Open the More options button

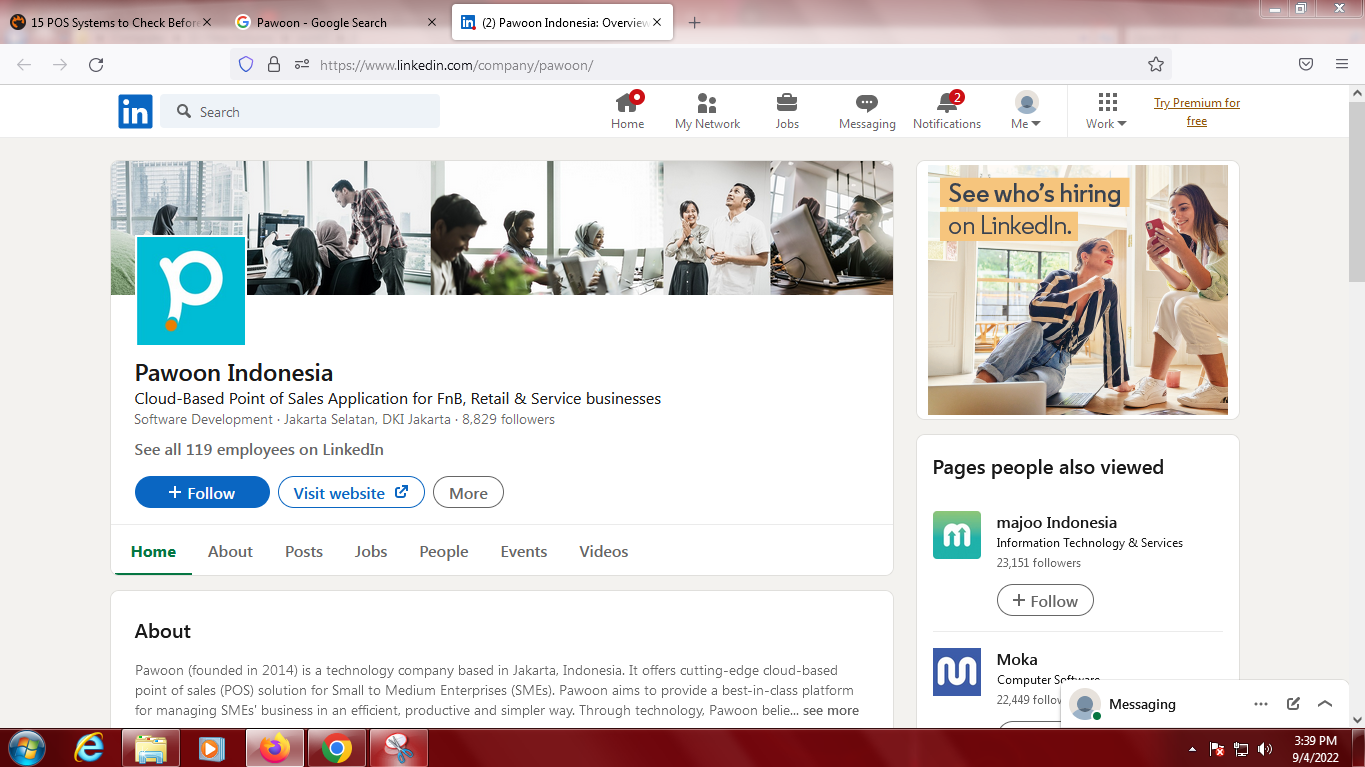[x=468, y=492]
